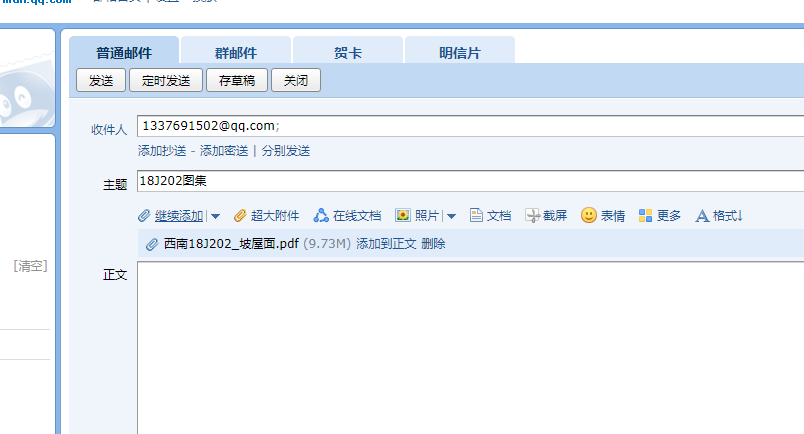Screen dimensions: 804x434
Task: Click the 照片 label
Action: click(x=427, y=216)
